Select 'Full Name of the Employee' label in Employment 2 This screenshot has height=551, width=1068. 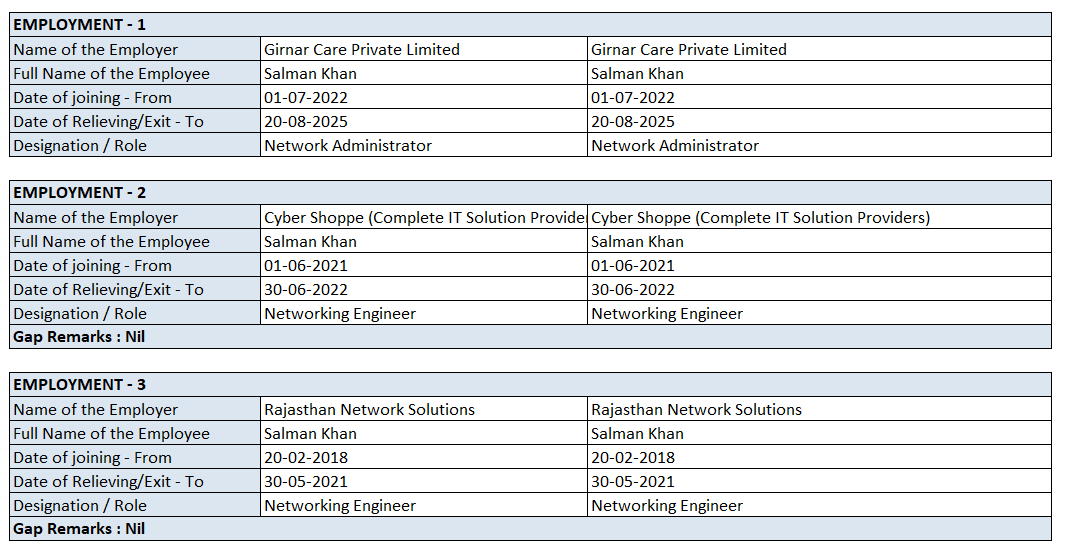pyautogui.click(x=111, y=241)
